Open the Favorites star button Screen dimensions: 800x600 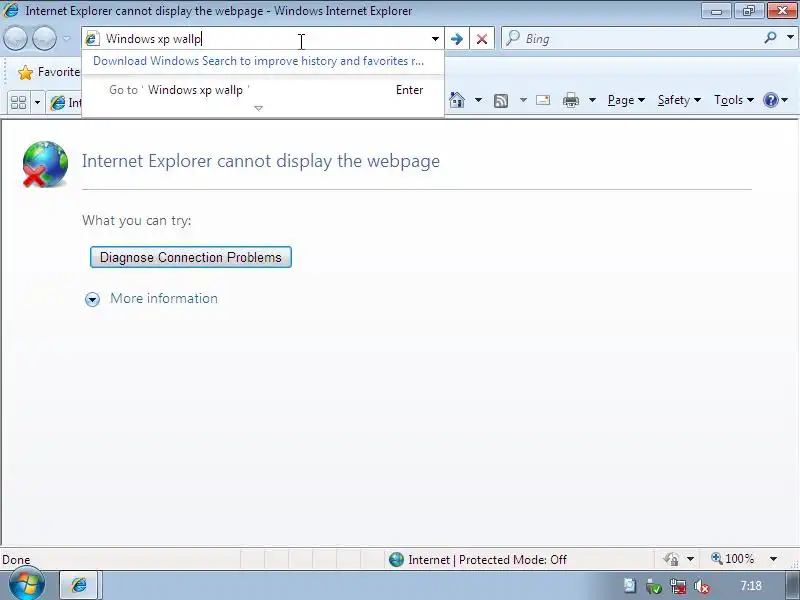point(48,72)
